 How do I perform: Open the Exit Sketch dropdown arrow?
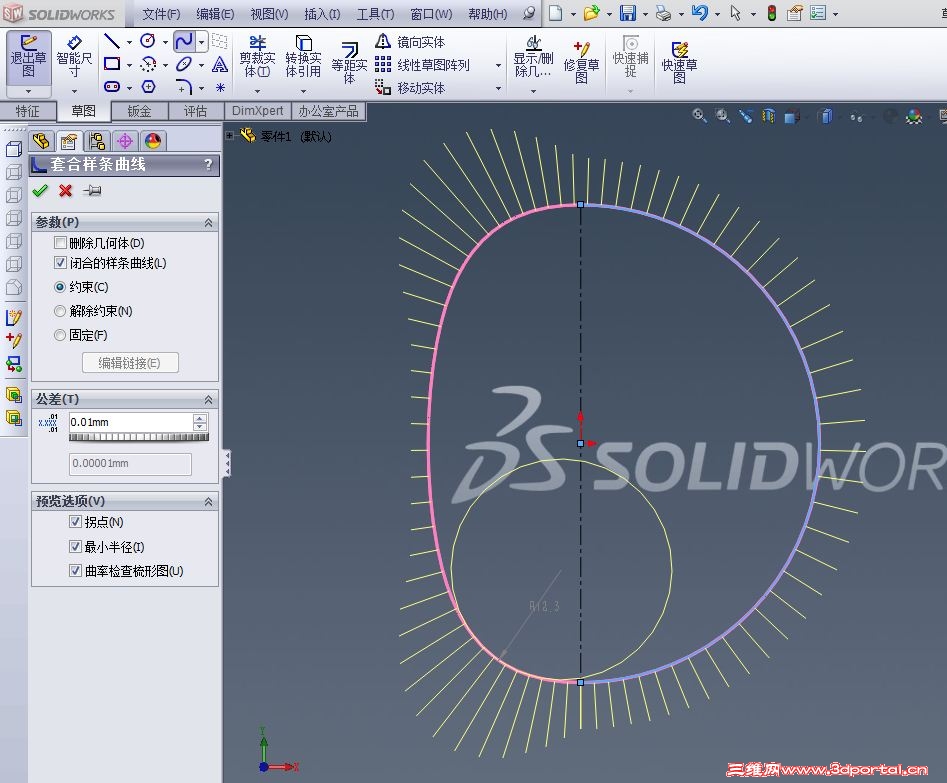coord(28,91)
